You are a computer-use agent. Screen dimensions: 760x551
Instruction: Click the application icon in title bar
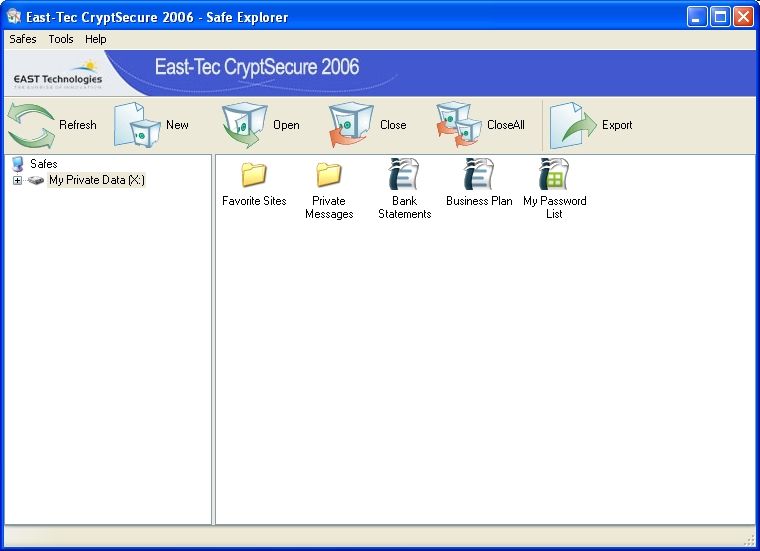(14, 17)
